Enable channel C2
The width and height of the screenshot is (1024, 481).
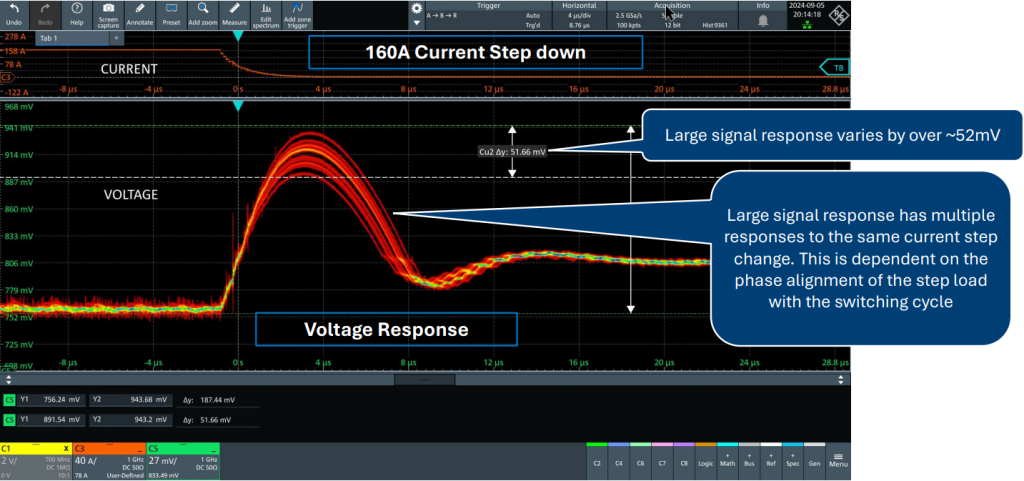coord(597,461)
